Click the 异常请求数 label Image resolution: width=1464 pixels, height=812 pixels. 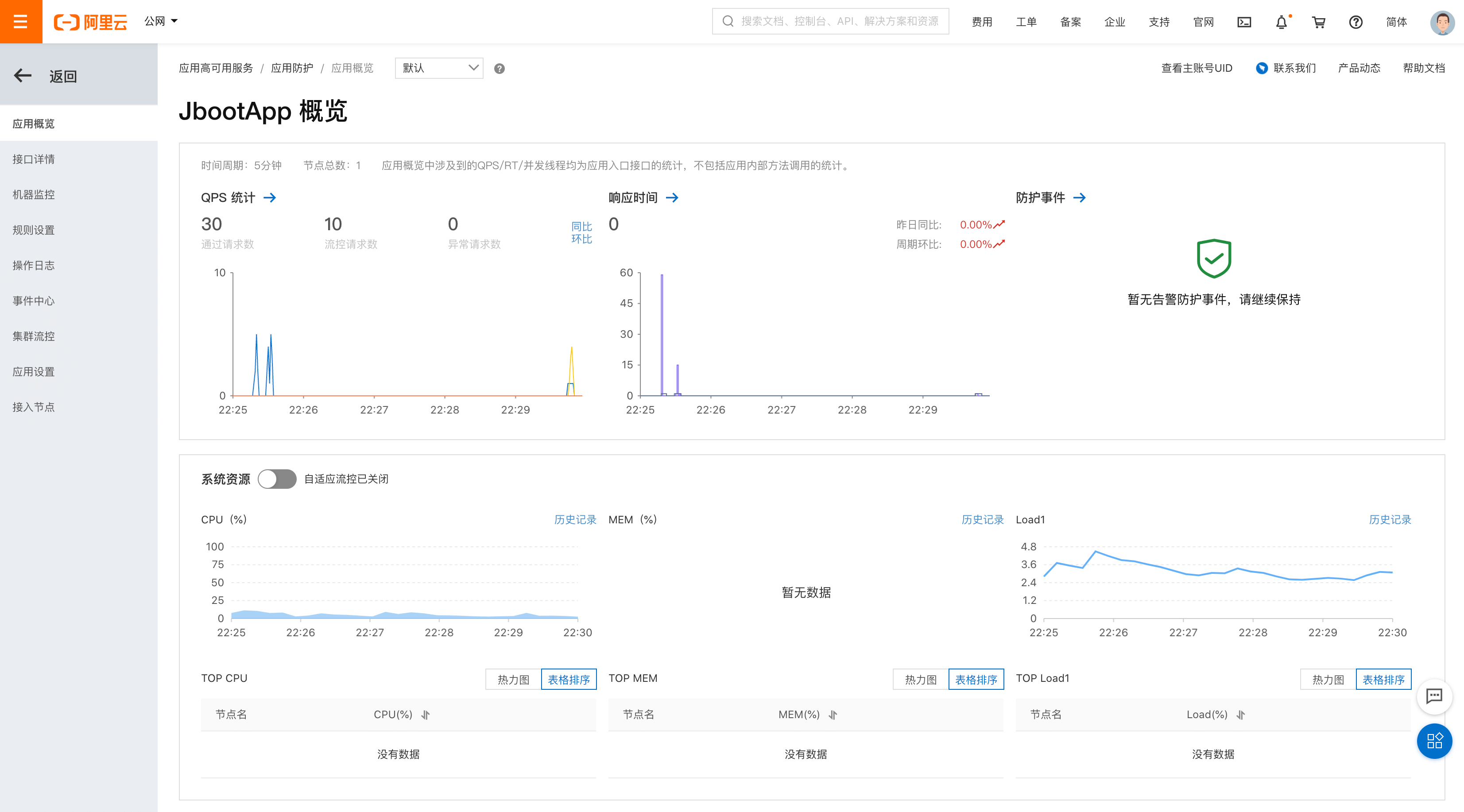(x=474, y=244)
